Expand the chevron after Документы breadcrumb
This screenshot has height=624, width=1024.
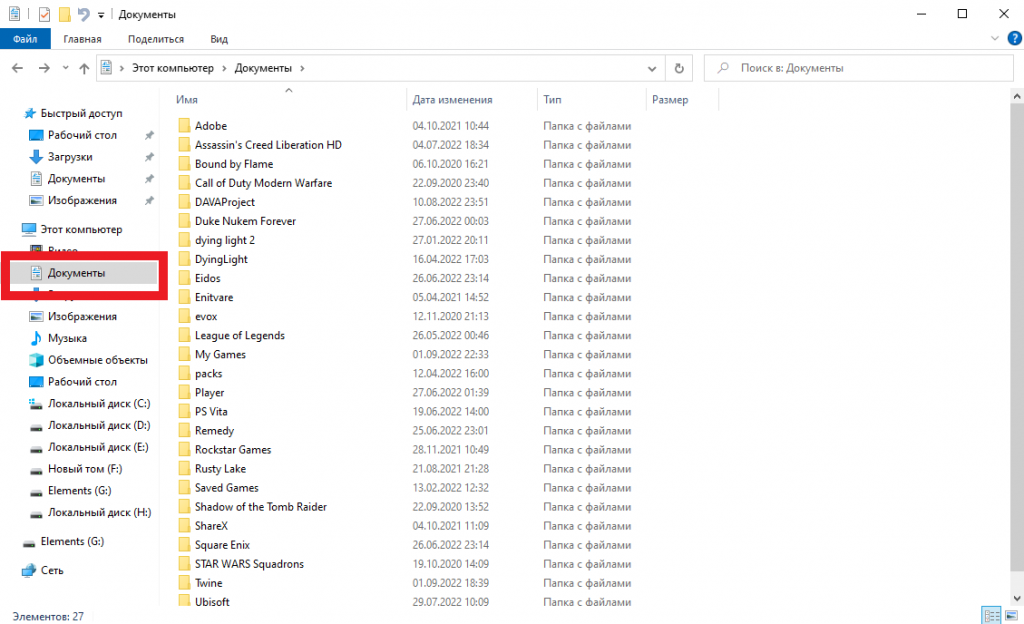click(x=302, y=68)
